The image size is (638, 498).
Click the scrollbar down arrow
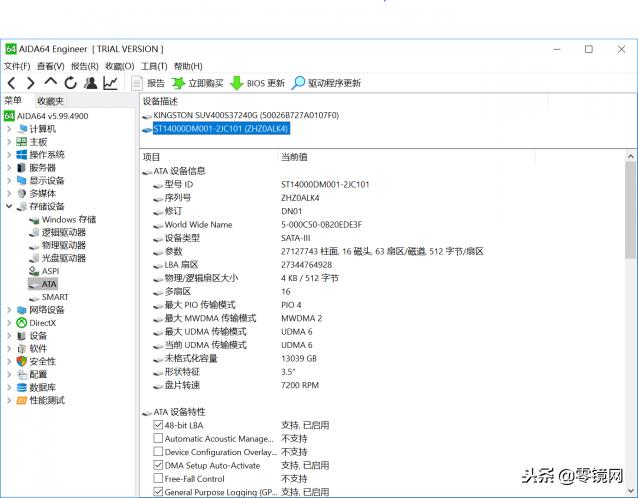[x=630, y=491]
